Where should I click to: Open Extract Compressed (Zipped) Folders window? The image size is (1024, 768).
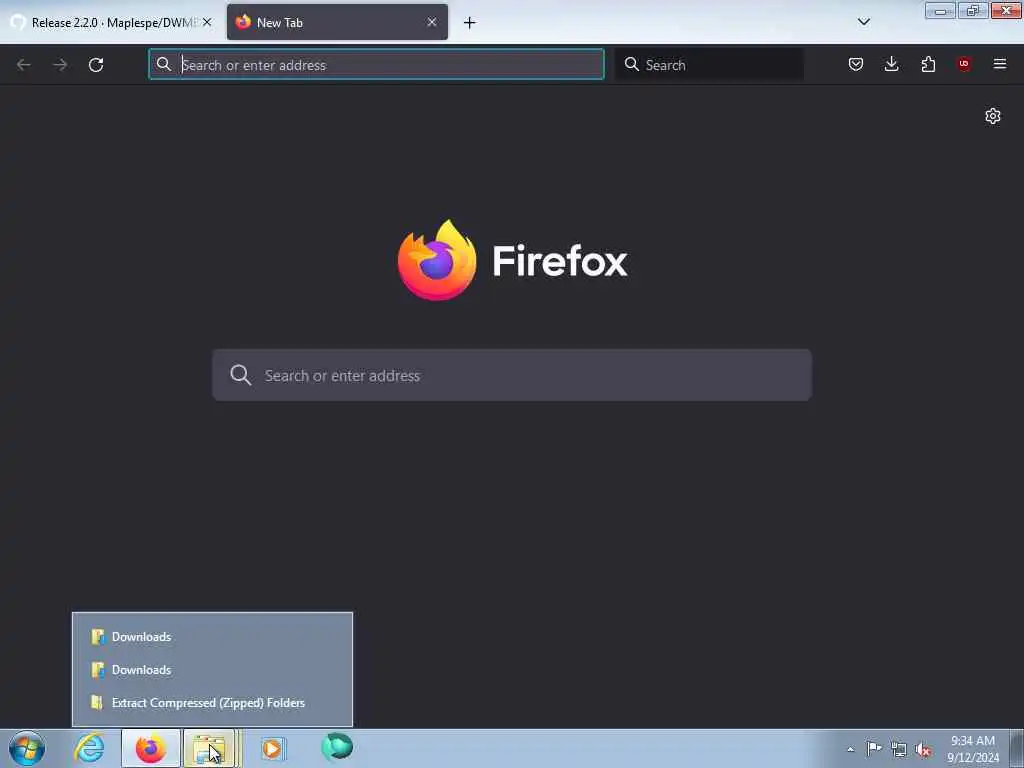click(212, 703)
